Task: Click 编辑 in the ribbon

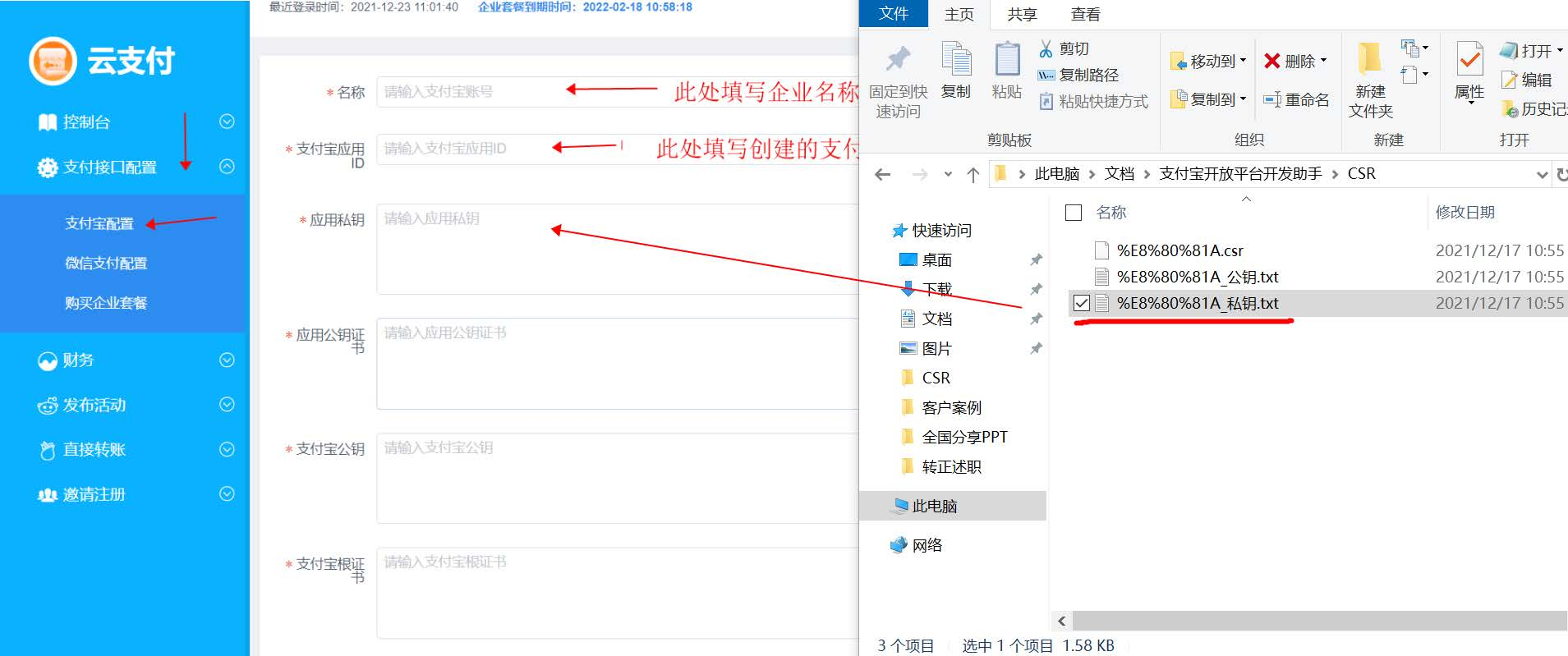Action: (x=1527, y=80)
